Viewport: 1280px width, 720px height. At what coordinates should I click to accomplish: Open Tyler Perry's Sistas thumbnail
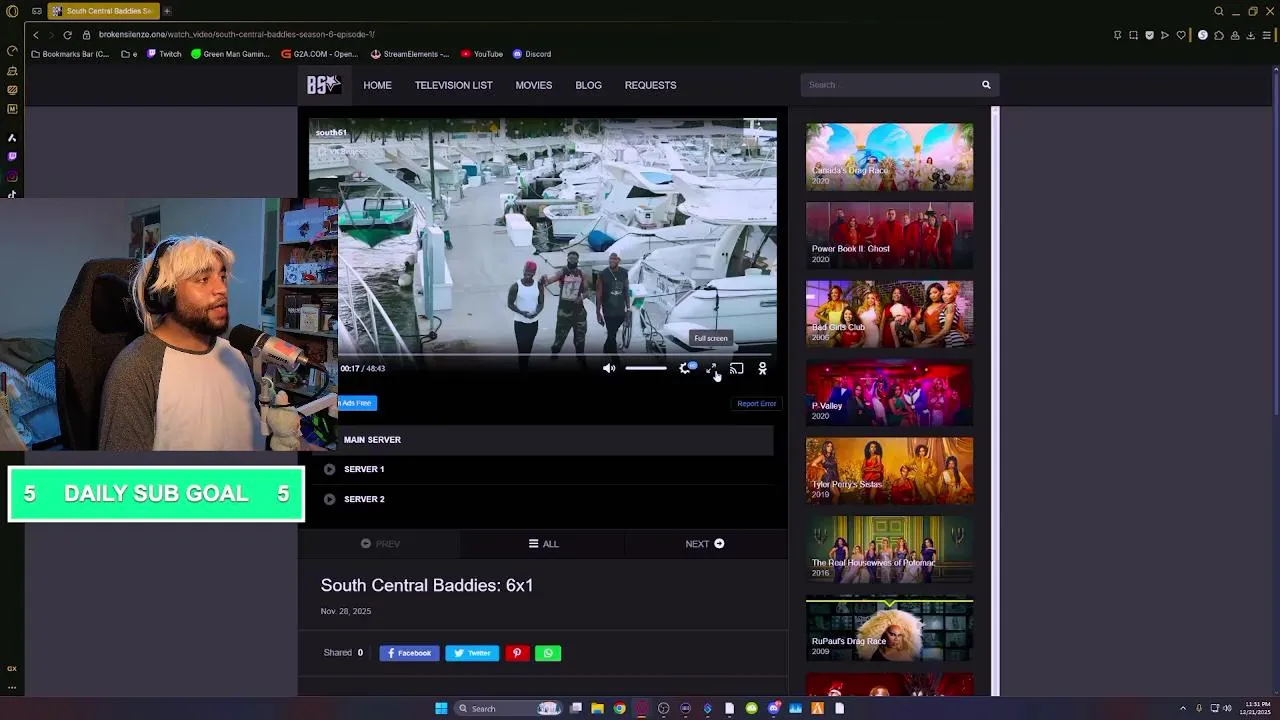pos(889,470)
